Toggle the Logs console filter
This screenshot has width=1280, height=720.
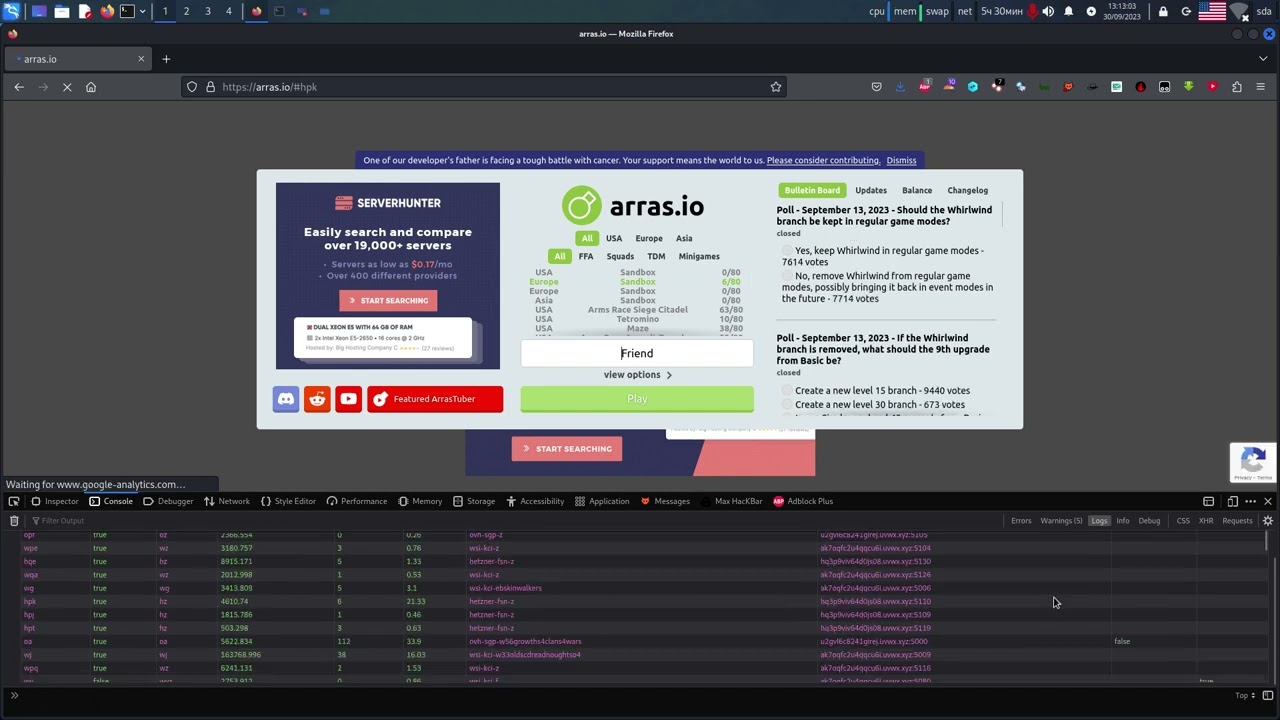point(1099,521)
